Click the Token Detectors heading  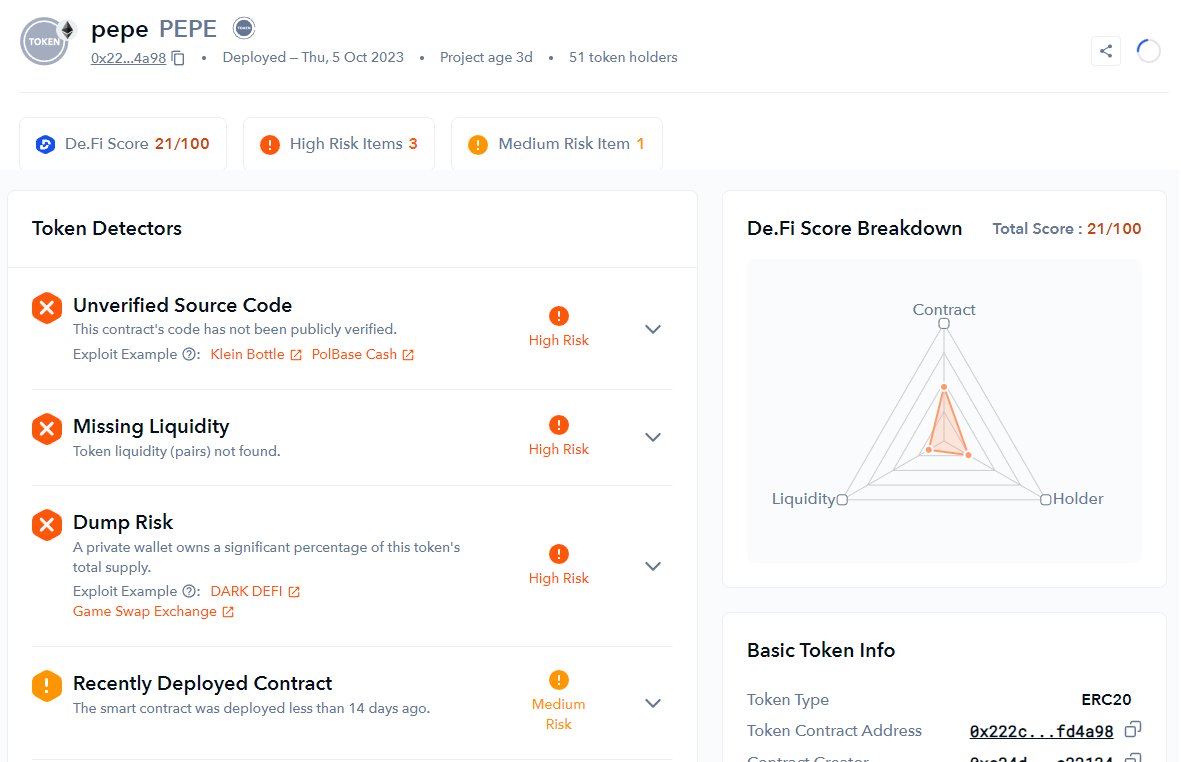point(107,228)
